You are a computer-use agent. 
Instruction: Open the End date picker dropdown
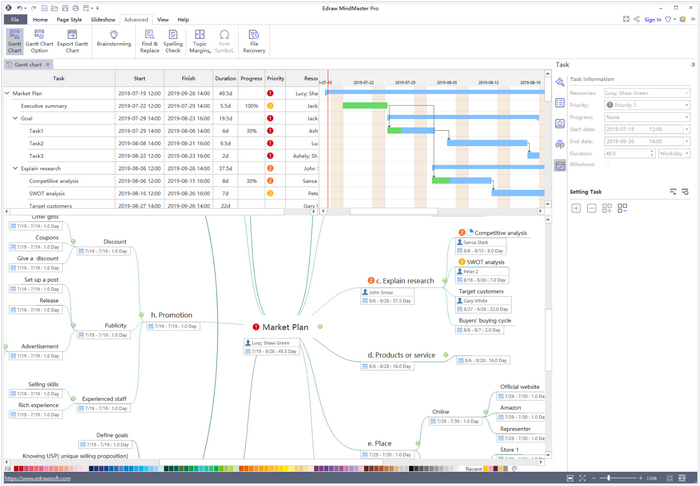(x=687, y=141)
